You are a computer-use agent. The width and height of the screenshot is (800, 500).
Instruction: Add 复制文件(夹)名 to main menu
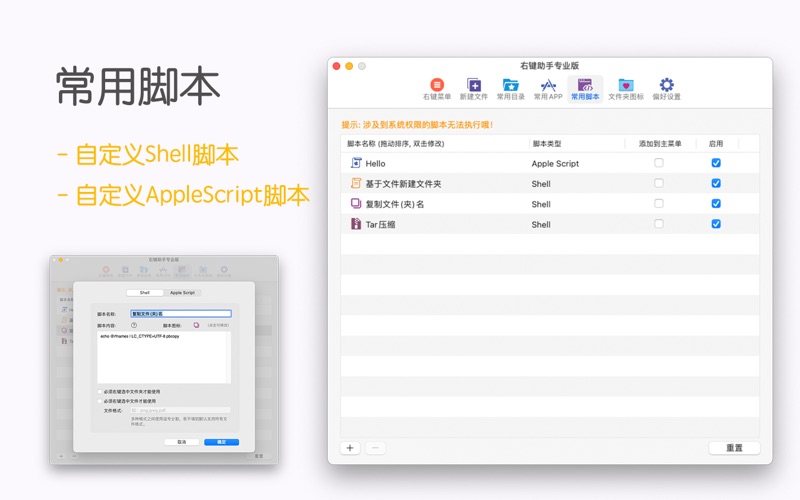tap(658, 204)
